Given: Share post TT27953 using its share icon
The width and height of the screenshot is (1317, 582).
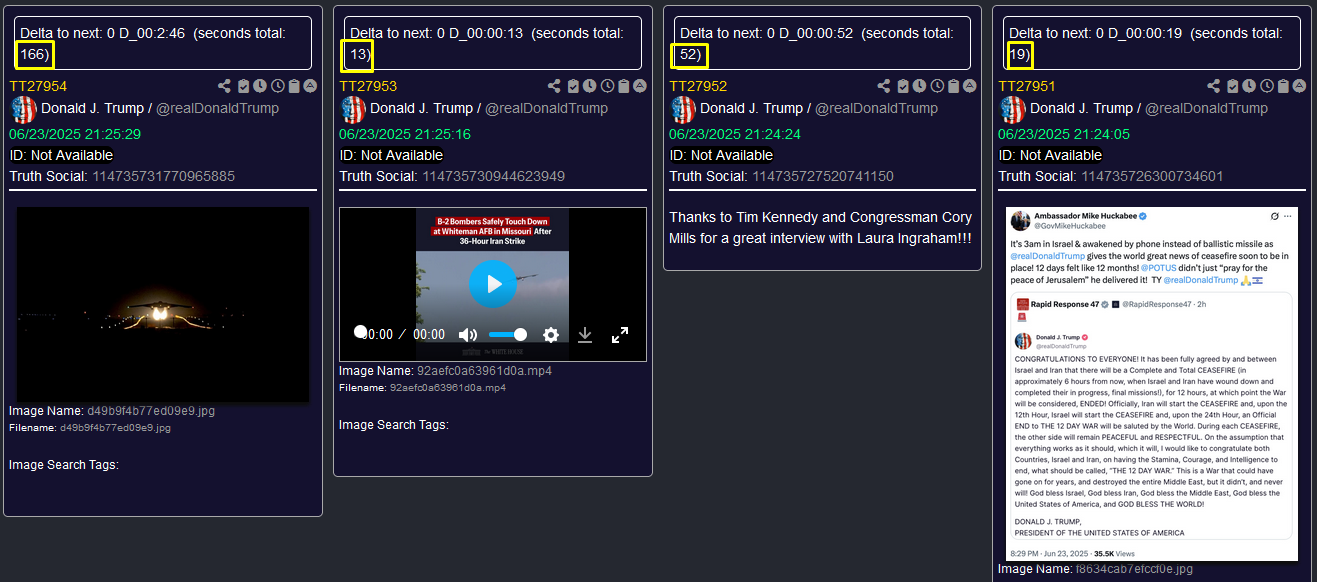Looking at the screenshot, I should pos(555,86).
